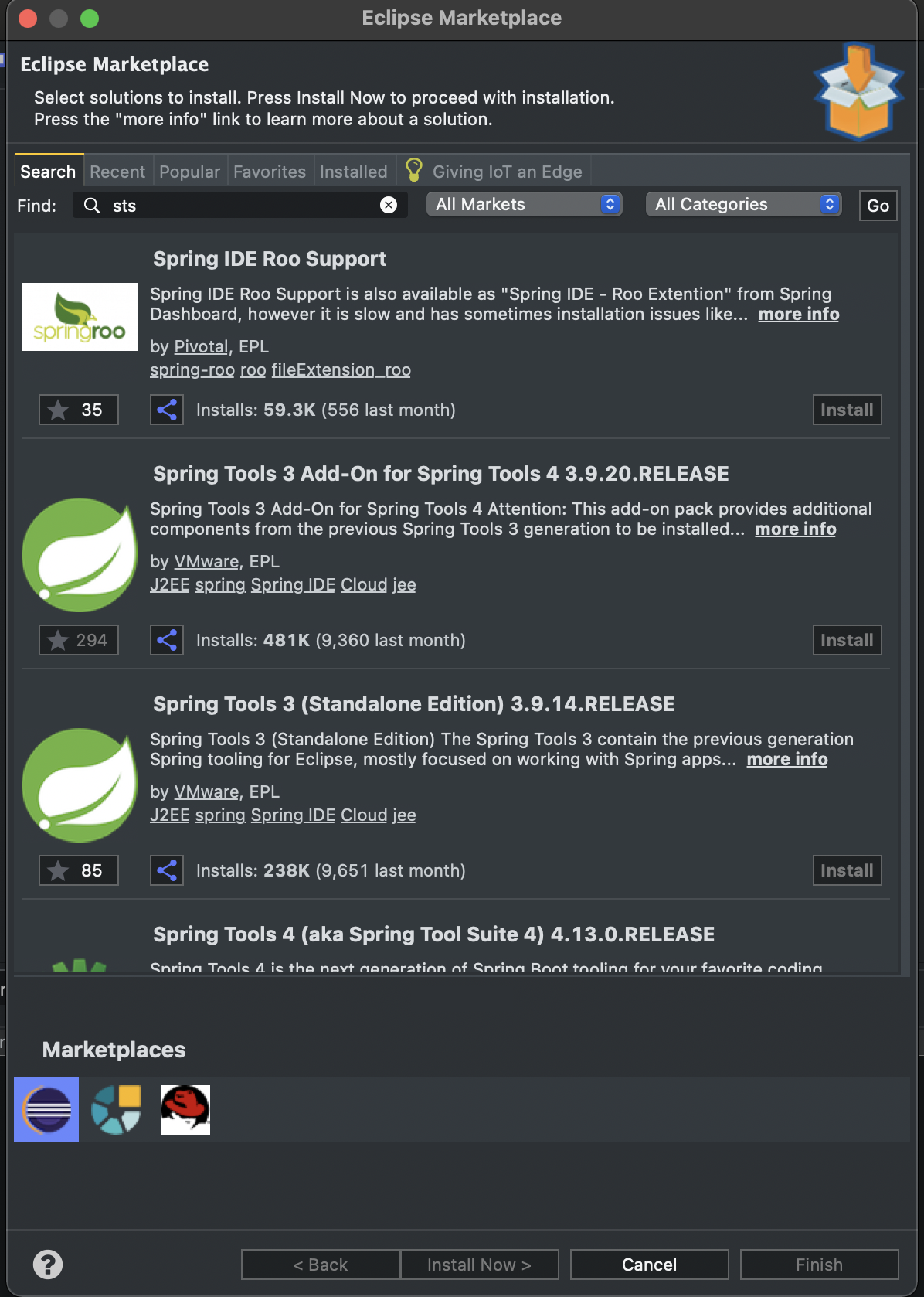Switch to the Favorites tab
924x1297 pixels.
point(270,172)
